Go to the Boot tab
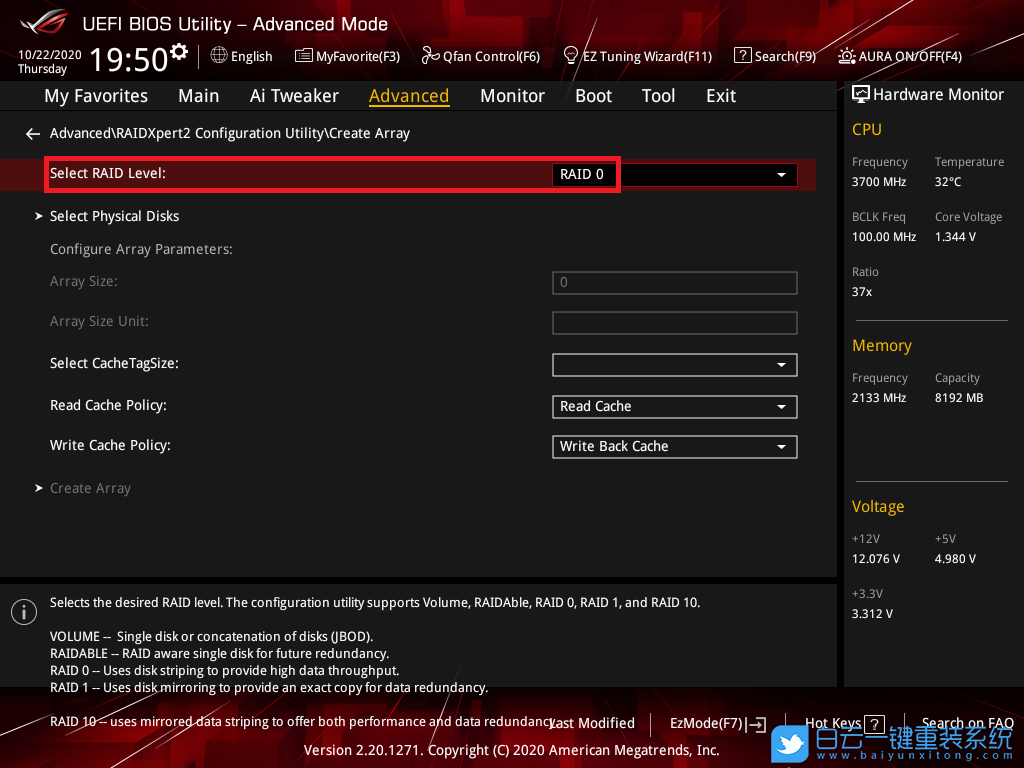 (593, 96)
